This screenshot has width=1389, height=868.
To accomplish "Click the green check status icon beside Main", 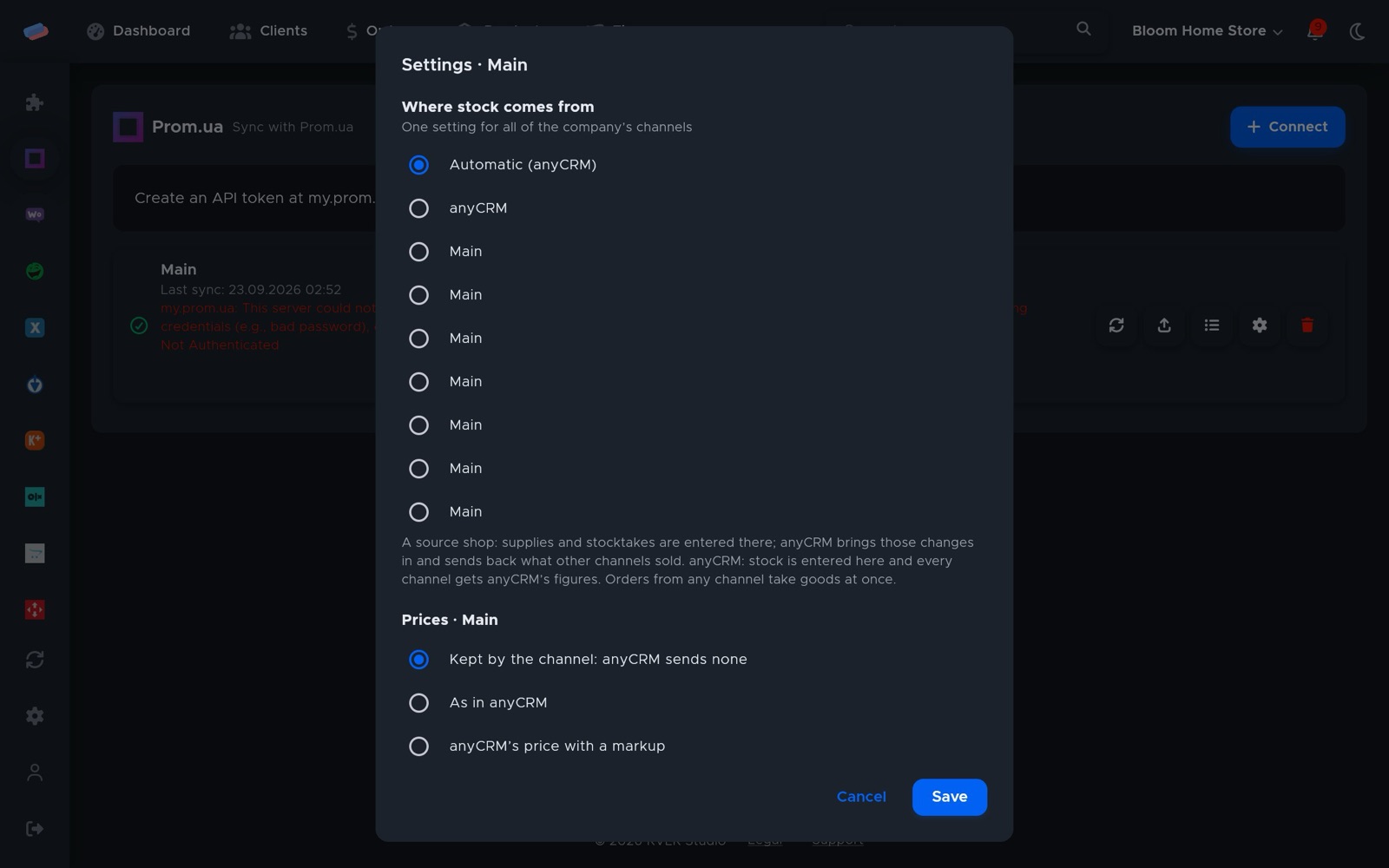I will point(139,325).
